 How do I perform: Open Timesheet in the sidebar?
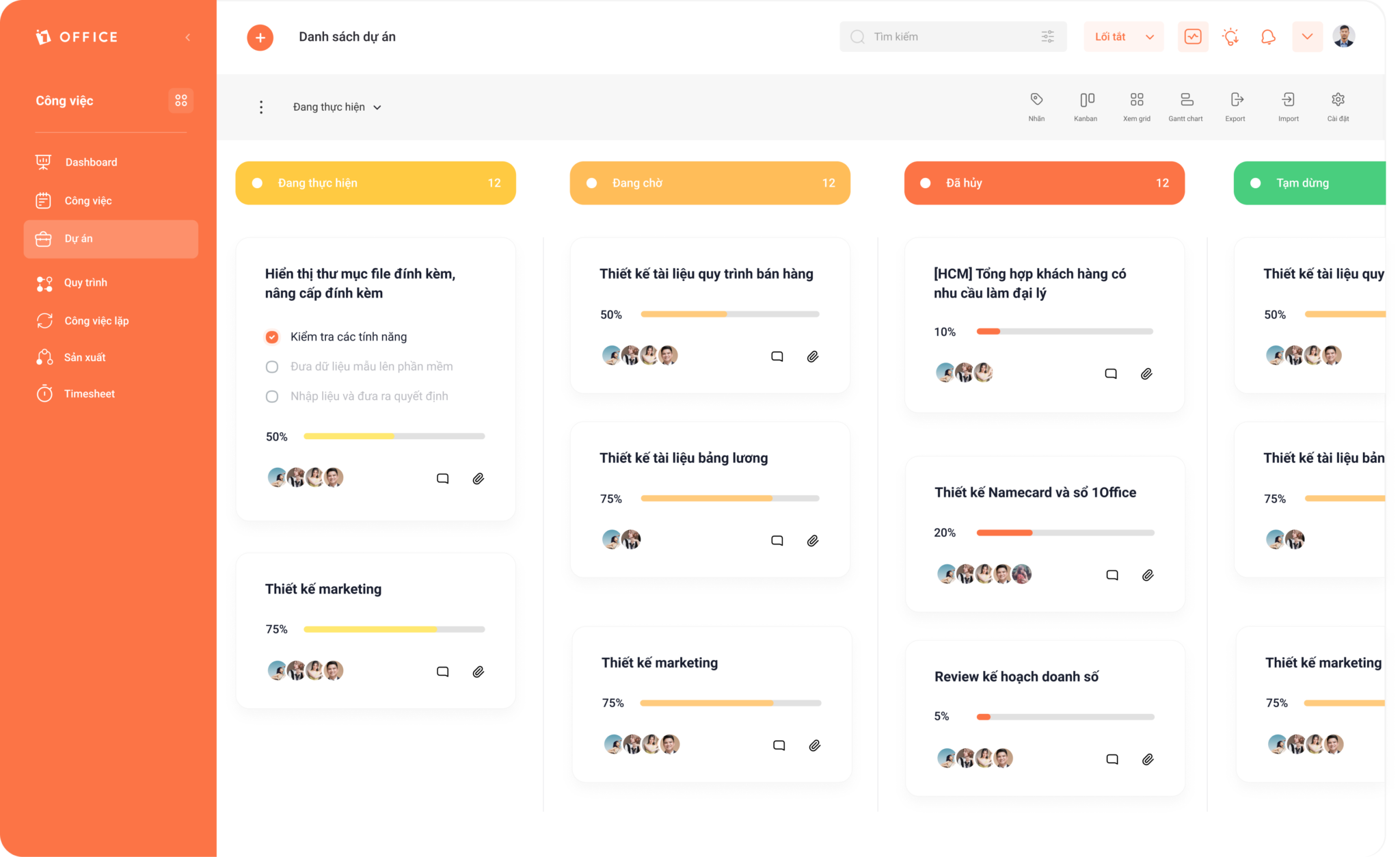tap(89, 393)
